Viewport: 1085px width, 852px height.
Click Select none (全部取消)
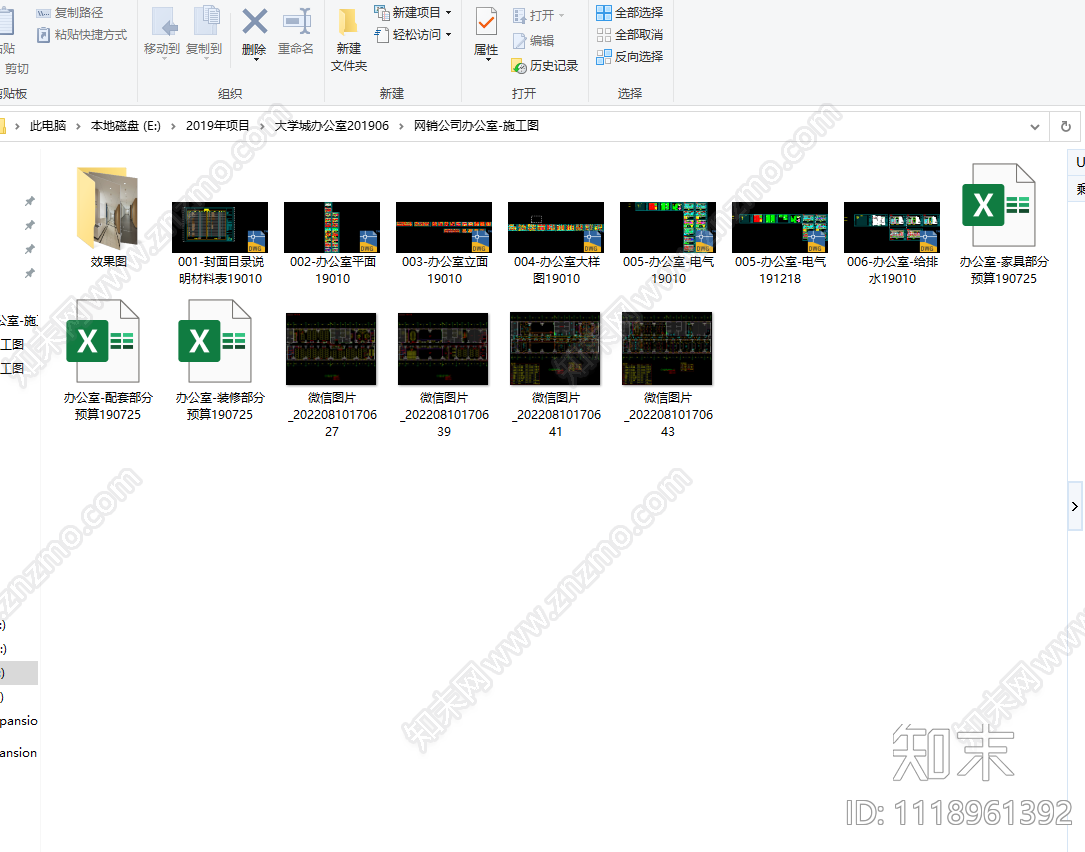click(x=630, y=35)
